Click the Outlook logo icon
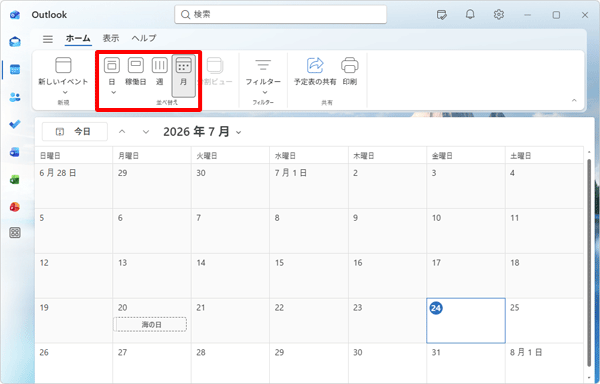The width and height of the screenshot is (600, 384). (15, 15)
